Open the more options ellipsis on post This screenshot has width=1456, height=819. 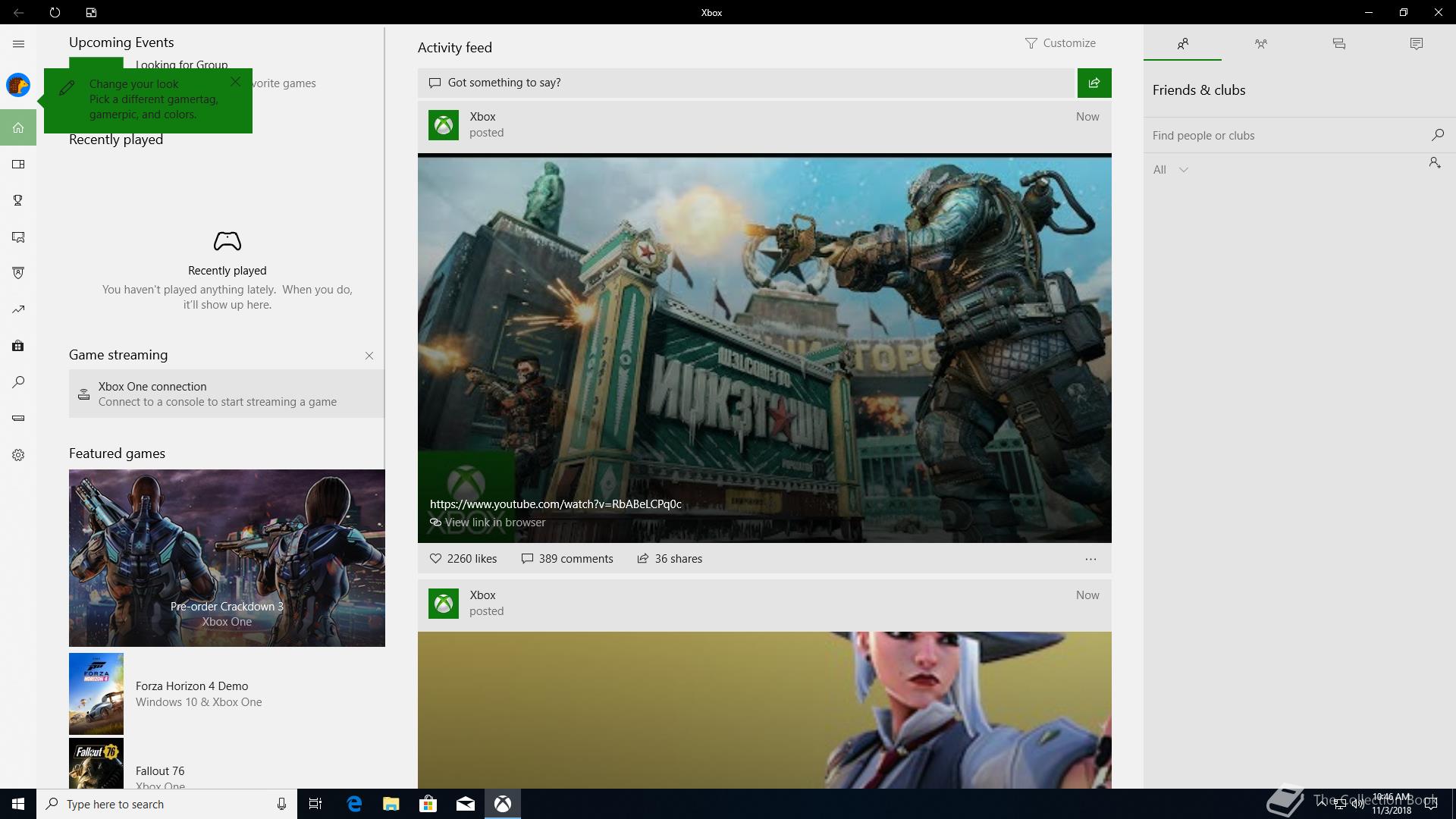(1090, 559)
